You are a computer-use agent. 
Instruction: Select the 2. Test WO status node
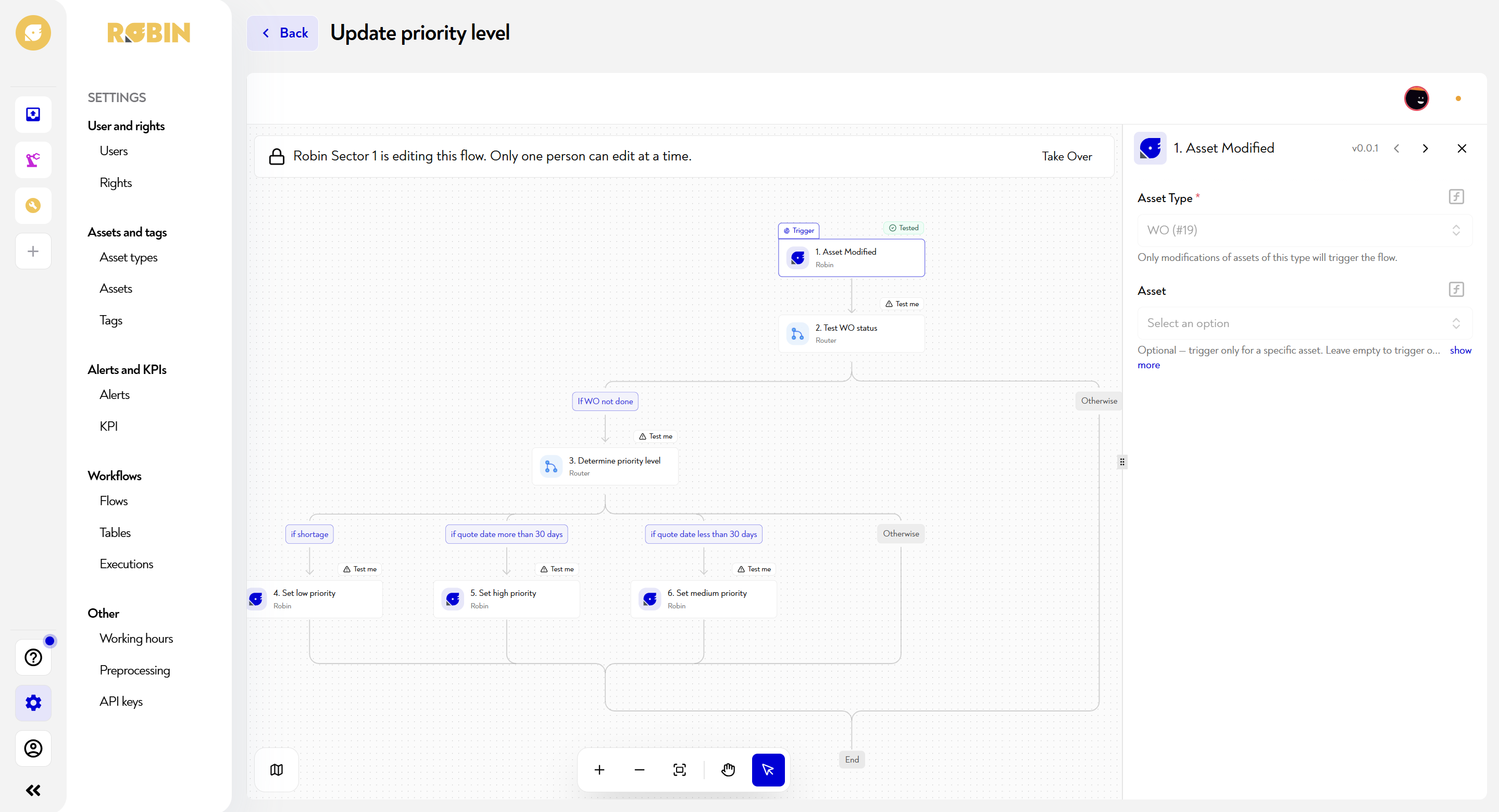click(852, 334)
